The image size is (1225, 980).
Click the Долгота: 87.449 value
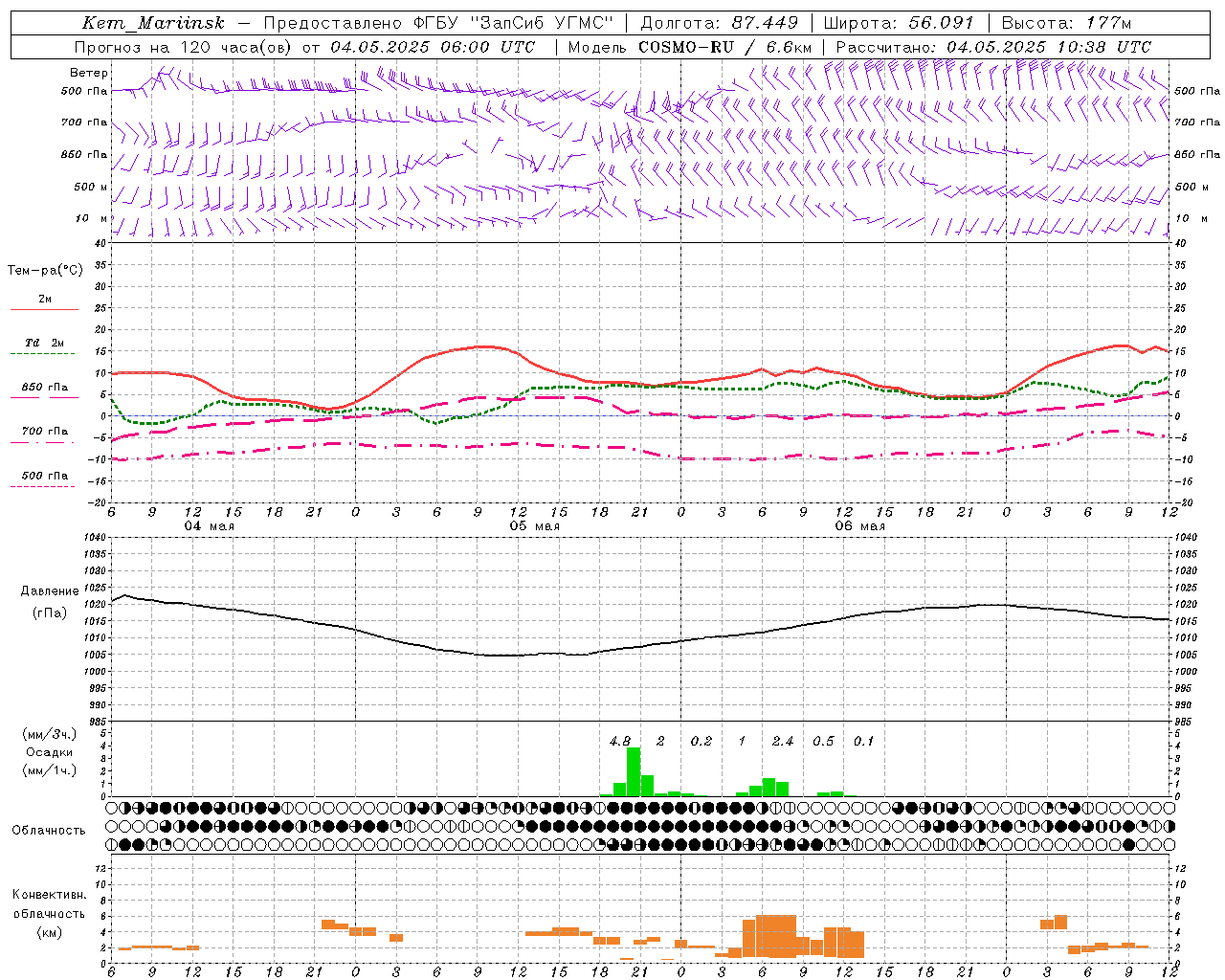coord(720,23)
